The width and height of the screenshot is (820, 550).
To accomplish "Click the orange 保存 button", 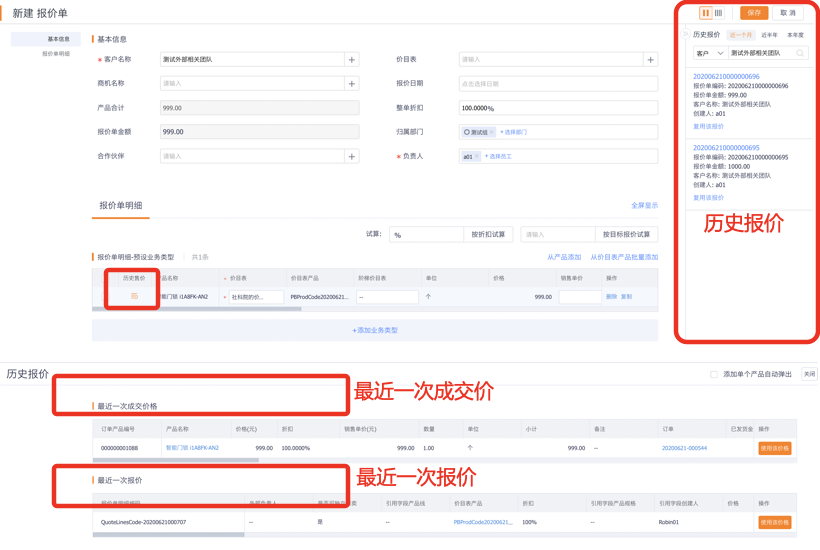I will click(754, 13).
